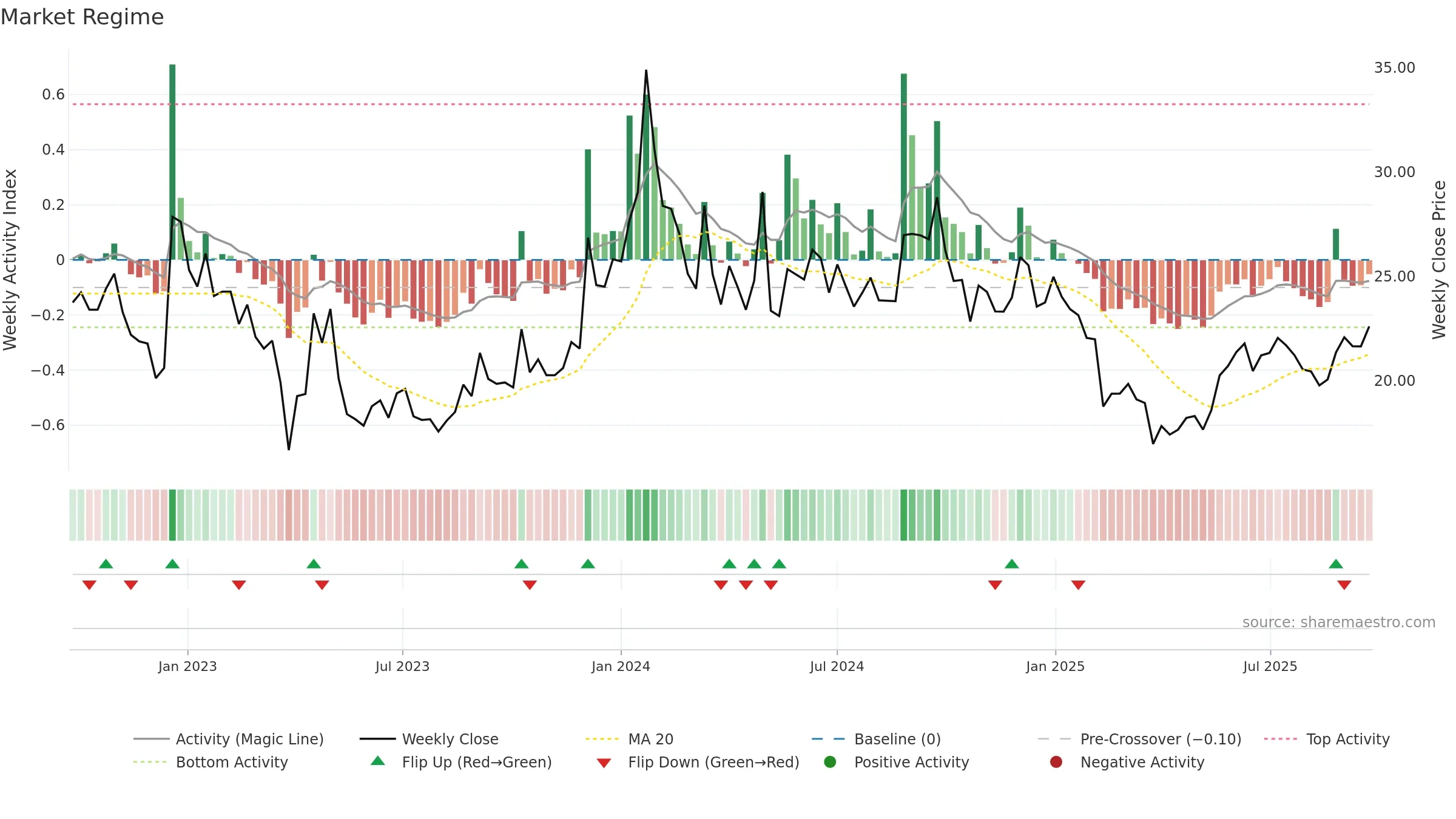Click the Jan 2025 x-axis label

[x=1055, y=666]
